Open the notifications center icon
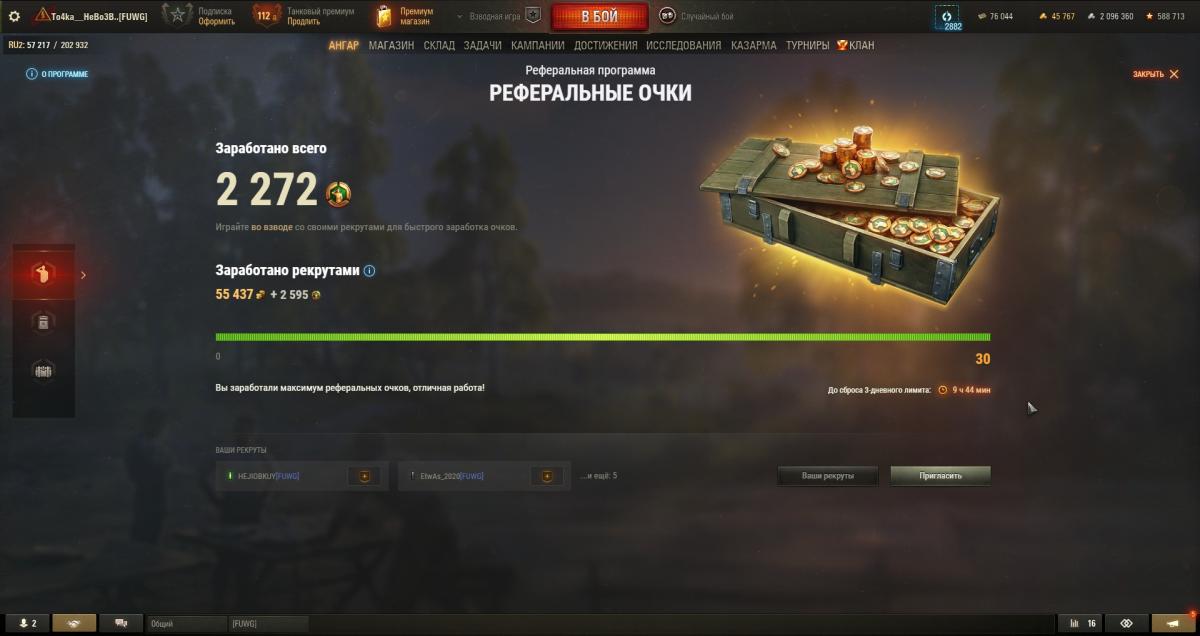The image size is (1200, 636). pyautogui.click(x=1174, y=623)
